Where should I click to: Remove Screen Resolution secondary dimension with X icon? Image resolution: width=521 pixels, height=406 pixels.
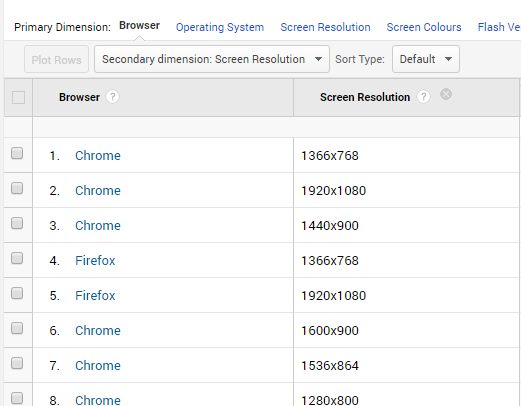click(x=446, y=94)
